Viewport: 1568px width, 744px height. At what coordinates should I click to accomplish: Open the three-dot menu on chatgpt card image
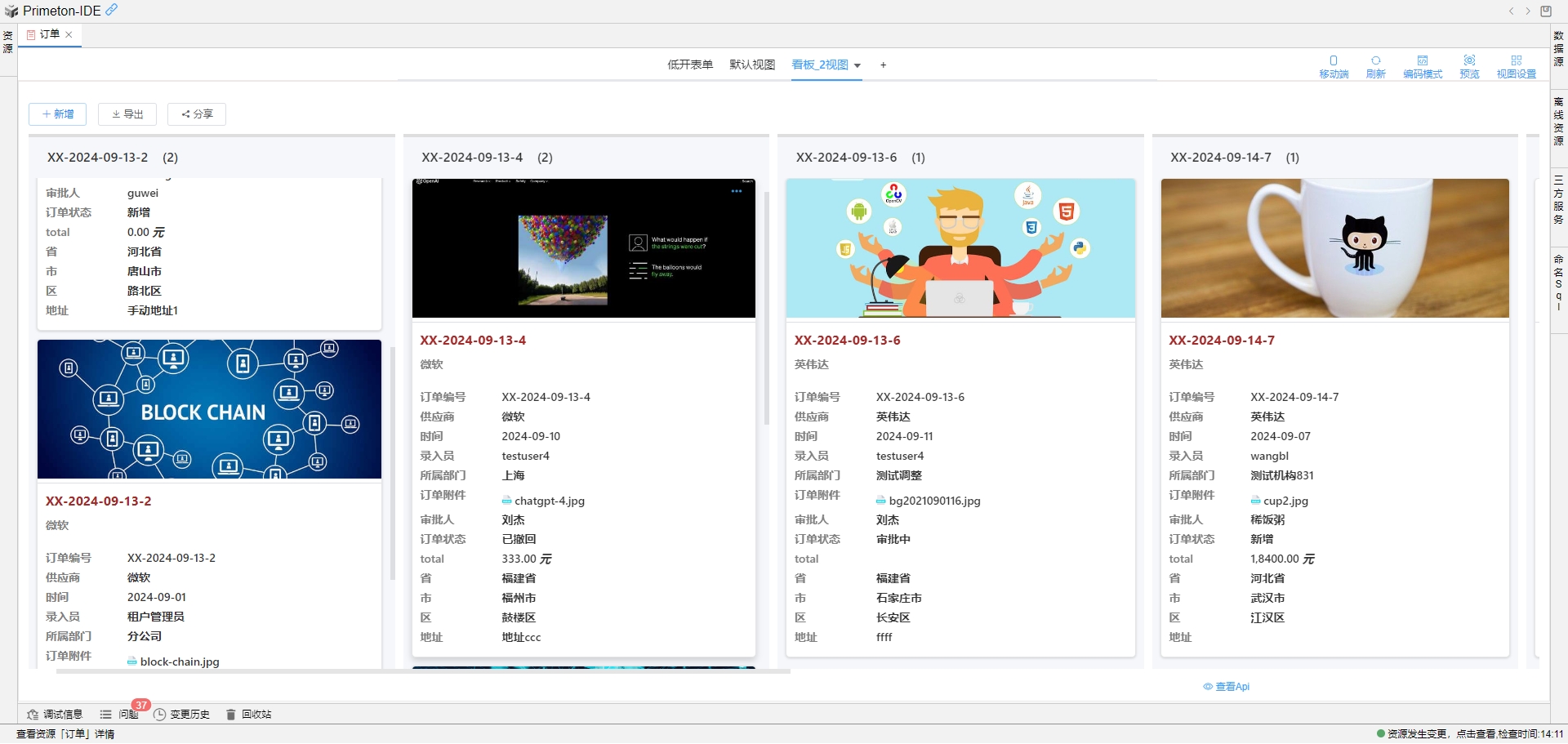(x=737, y=191)
